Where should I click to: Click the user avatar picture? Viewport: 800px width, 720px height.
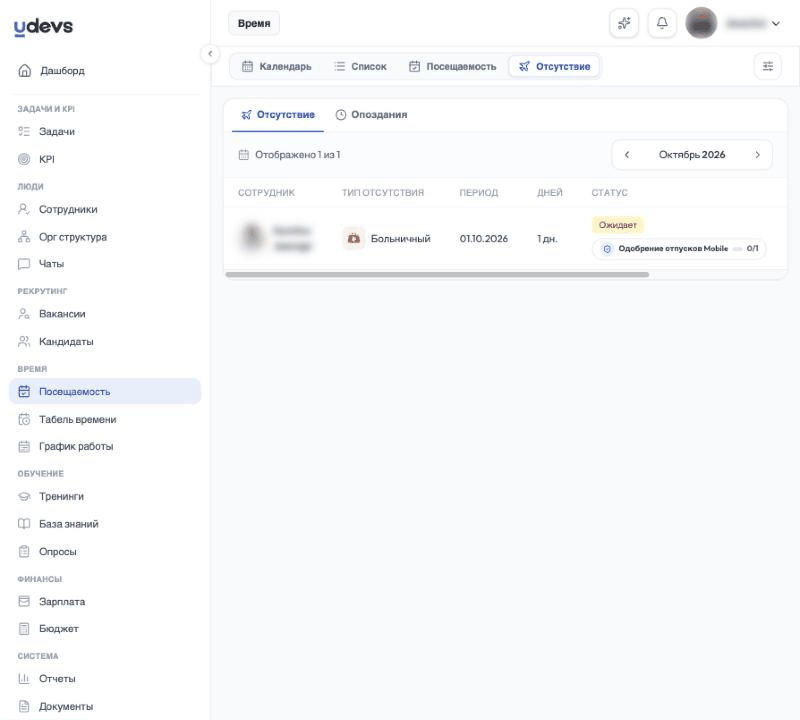tap(702, 23)
